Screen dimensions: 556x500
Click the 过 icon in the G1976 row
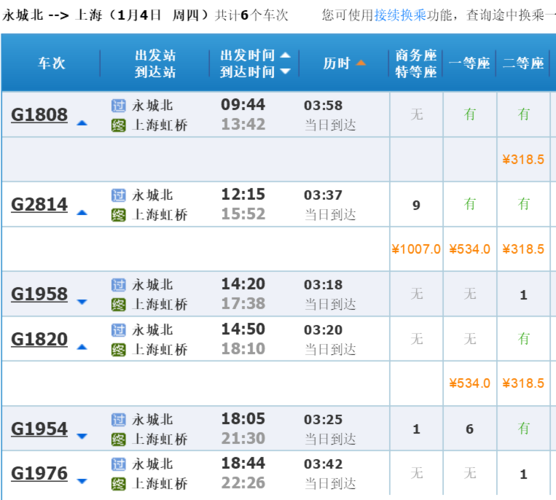[x=118, y=464]
